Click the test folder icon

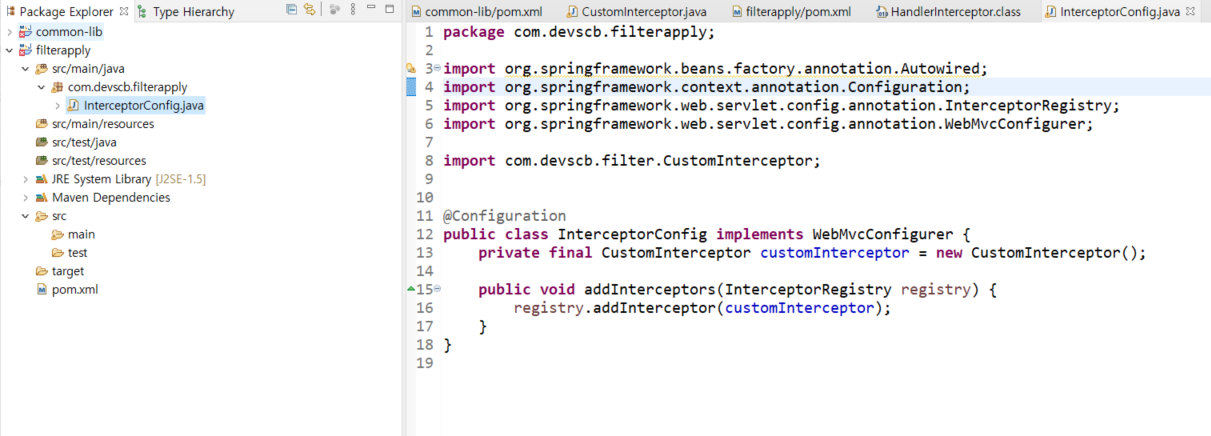click(x=57, y=252)
